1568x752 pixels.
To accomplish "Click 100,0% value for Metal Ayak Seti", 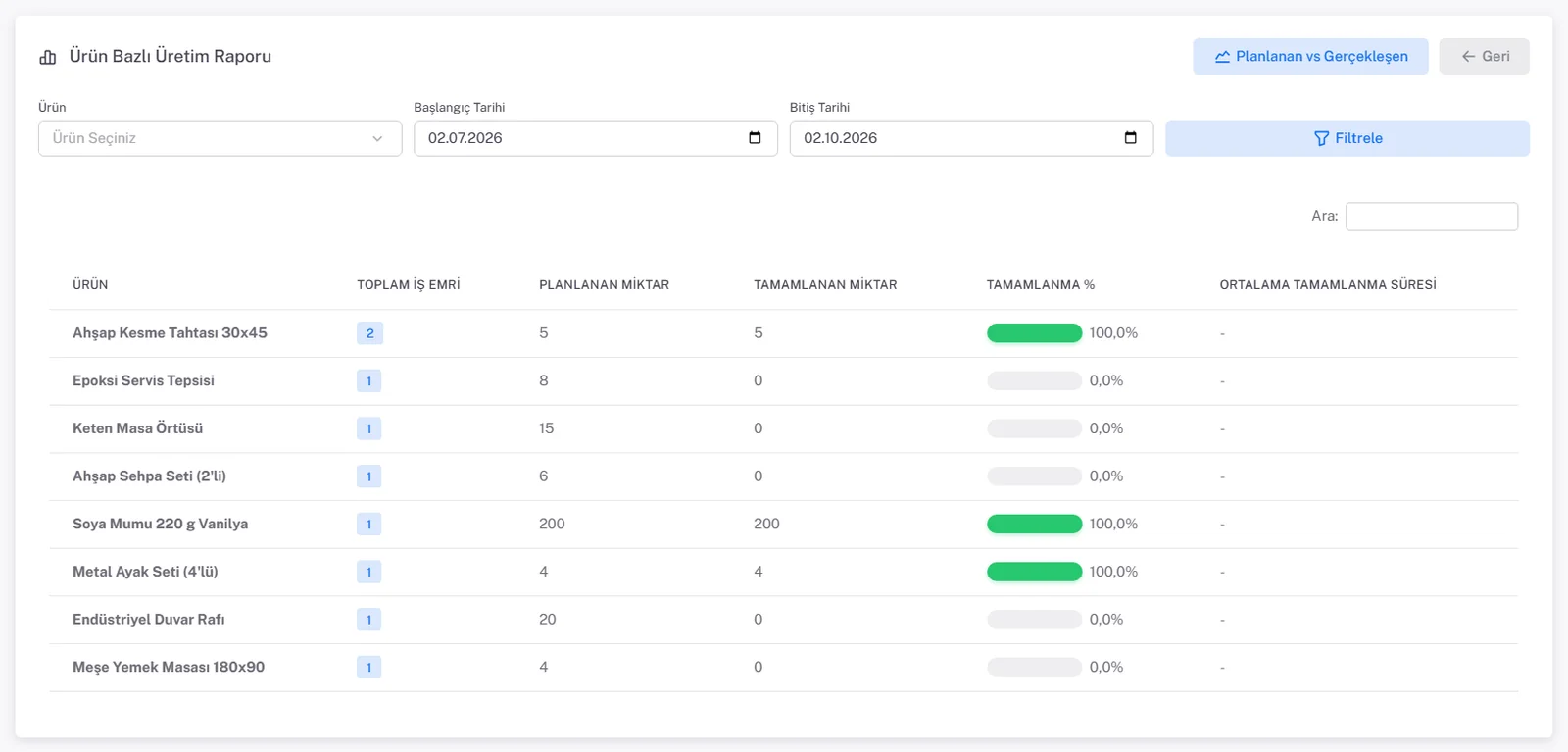I will tap(1113, 572).
